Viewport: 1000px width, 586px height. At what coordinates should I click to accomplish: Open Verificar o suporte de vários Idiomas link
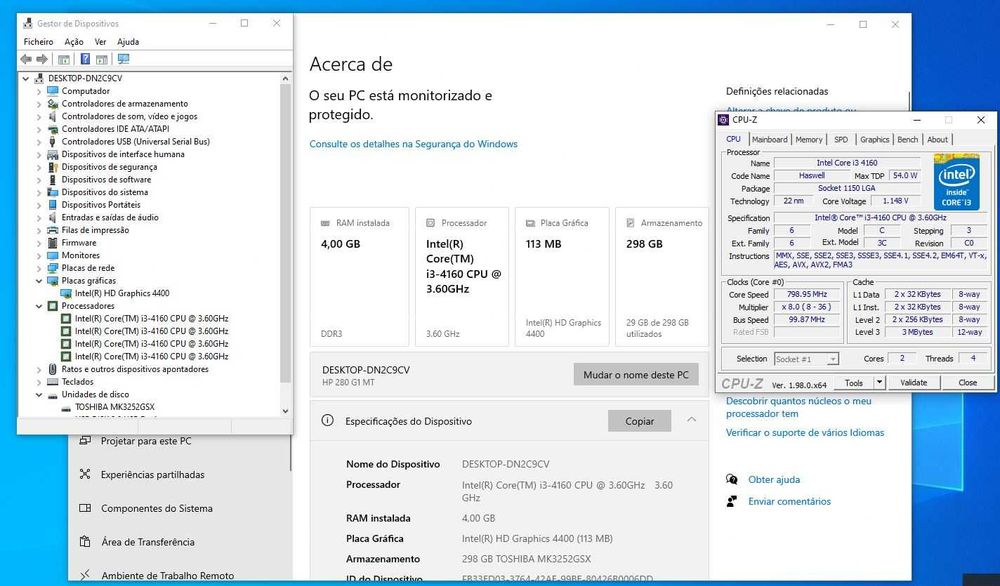coord(805,432)
